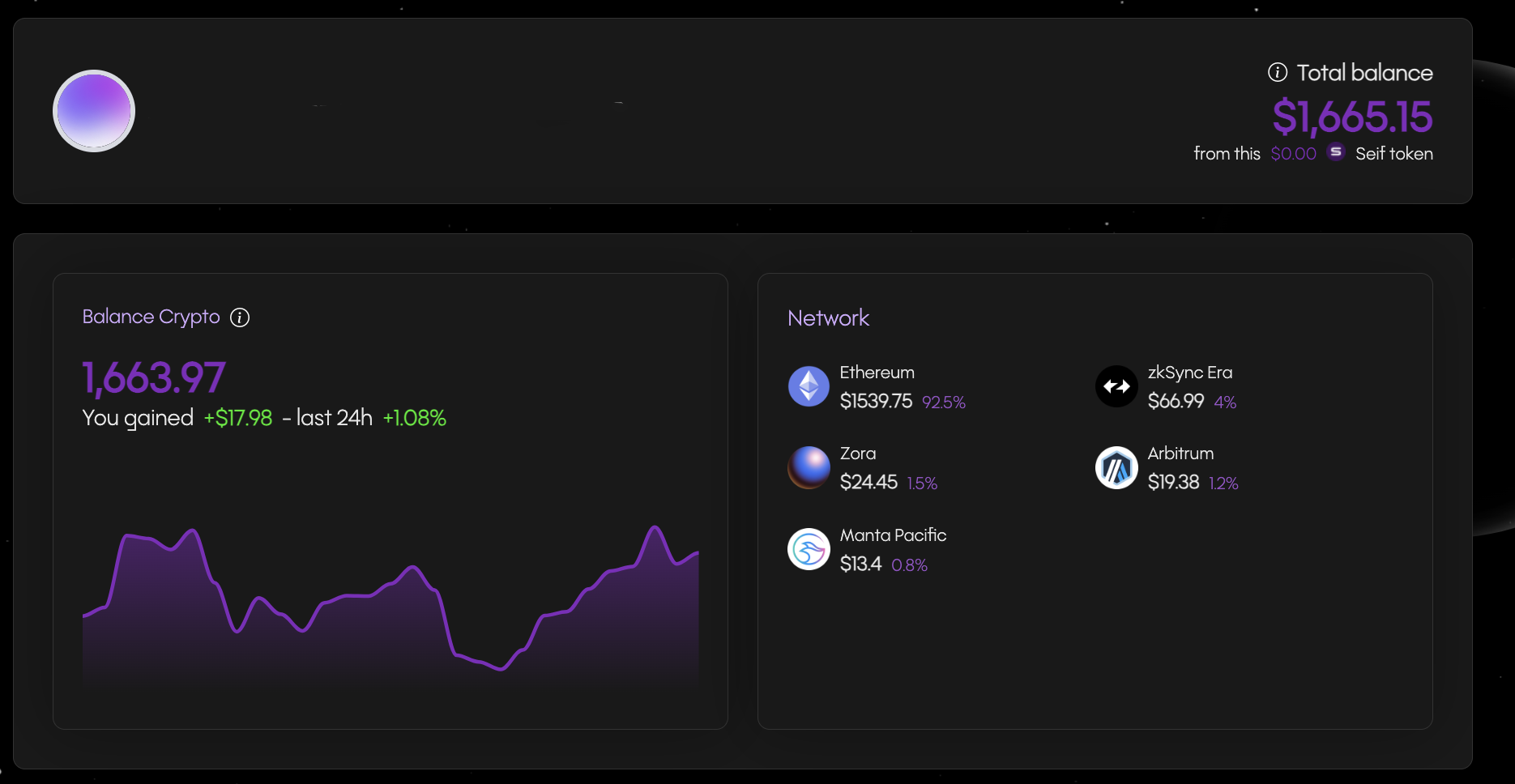1515x784 pixels.
Task: Click the $13.4 Manta Pacific balance
Action: (860, 565)
